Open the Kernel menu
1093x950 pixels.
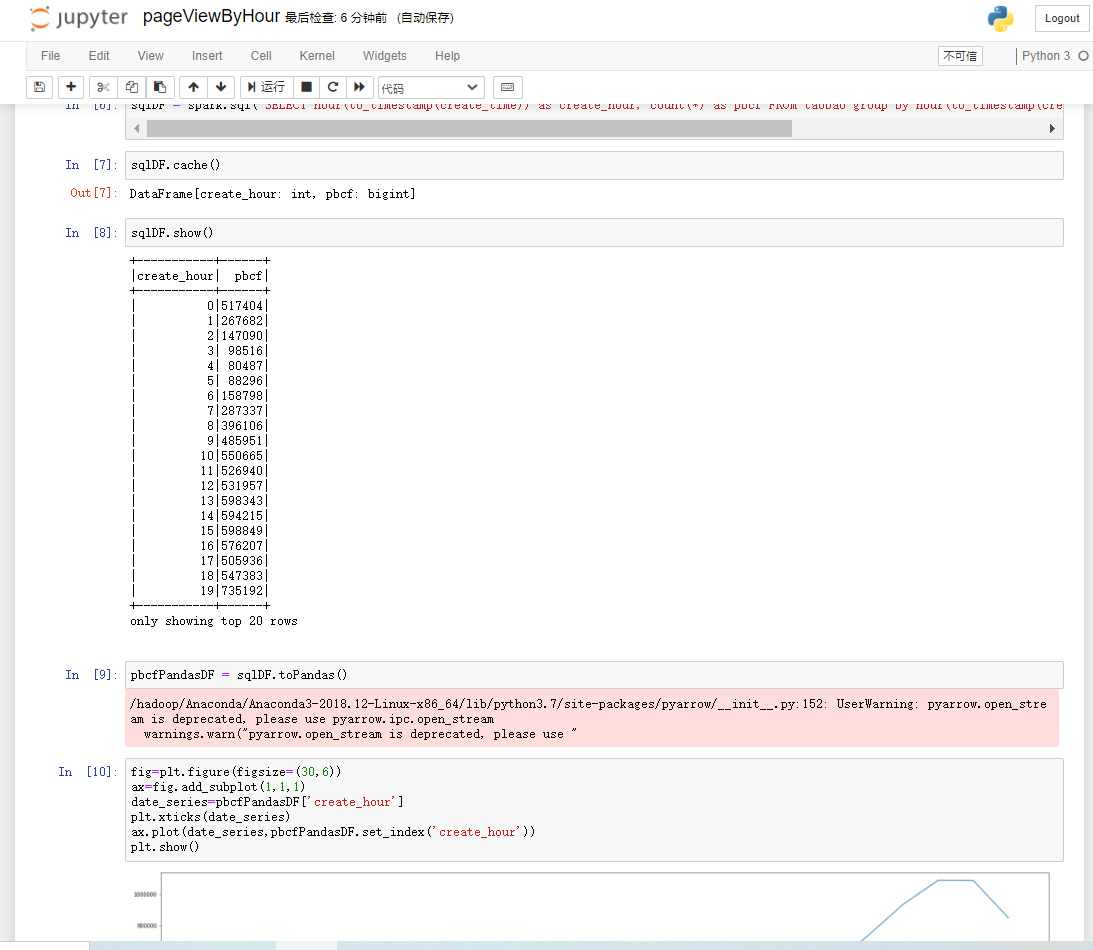[317, 56]
